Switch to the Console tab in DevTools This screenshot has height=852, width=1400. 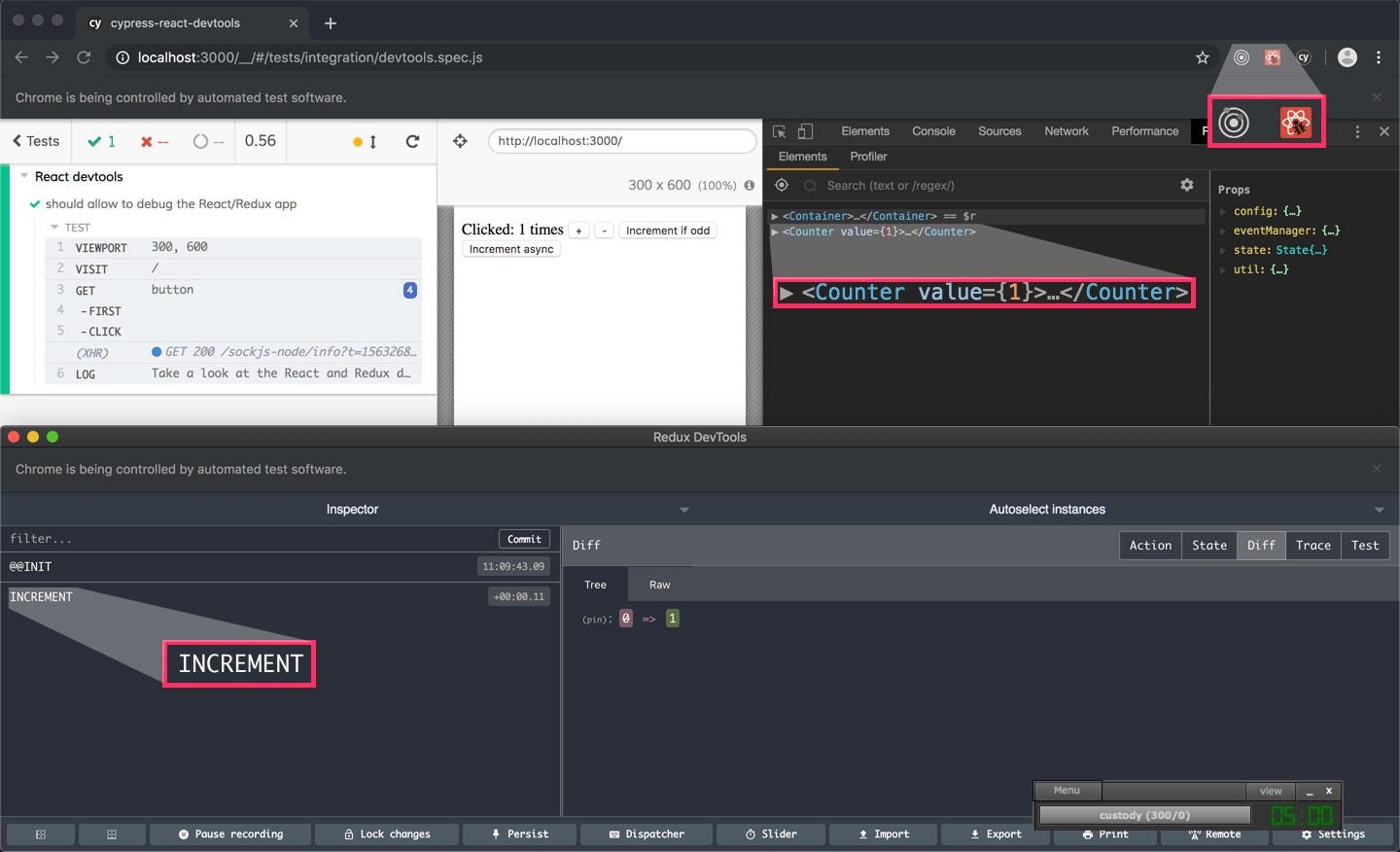pos(932,130)
